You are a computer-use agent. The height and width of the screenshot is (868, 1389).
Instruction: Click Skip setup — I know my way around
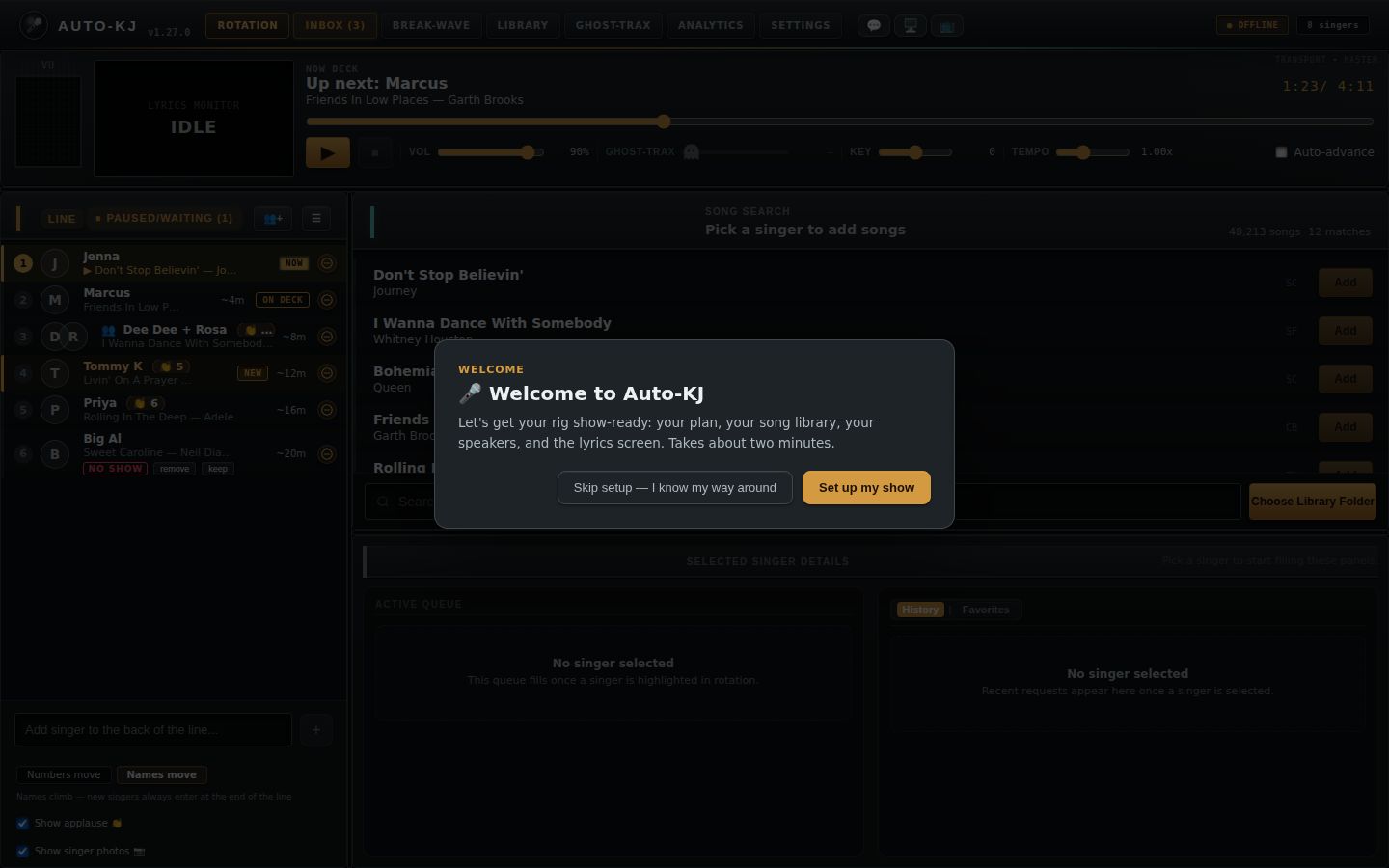[675, 488]
